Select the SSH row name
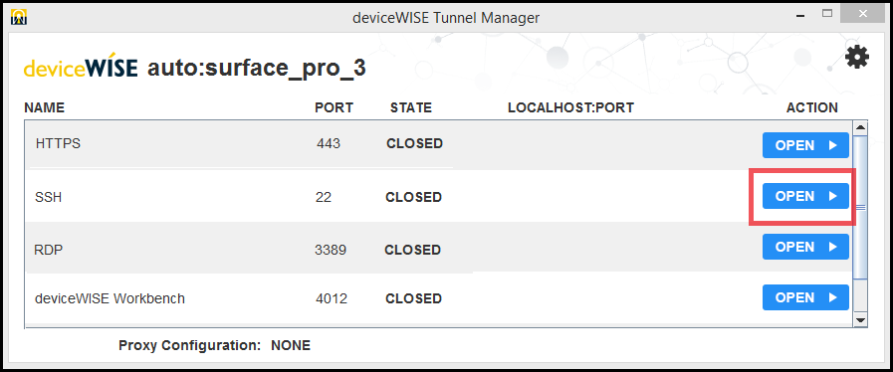 [48, 197]
